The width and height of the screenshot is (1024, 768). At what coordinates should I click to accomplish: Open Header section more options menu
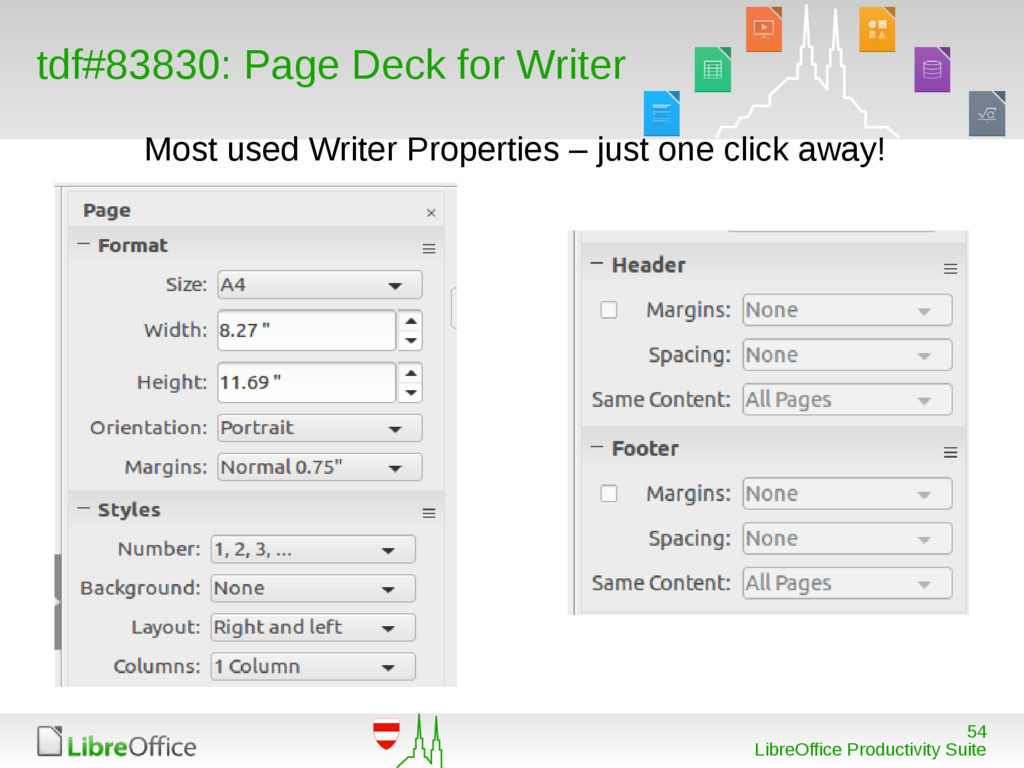coord(950,269)
